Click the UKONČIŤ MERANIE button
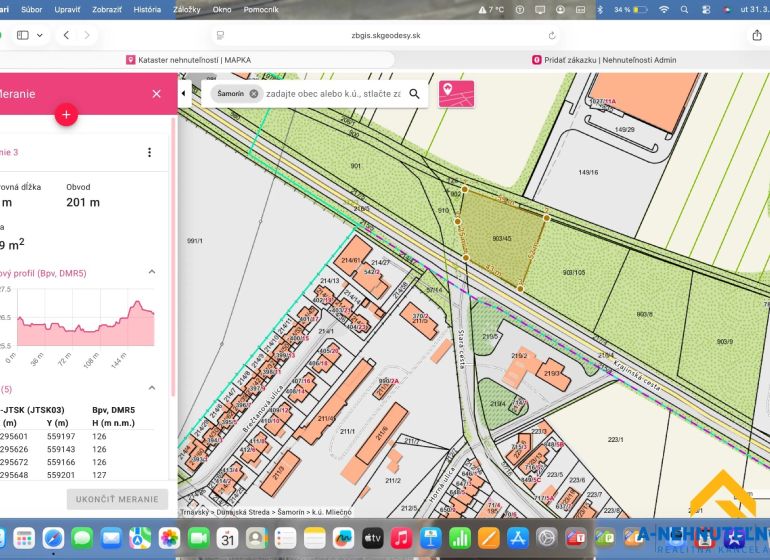The width and height of the screenshot is (770, 560). pos(117,499)
